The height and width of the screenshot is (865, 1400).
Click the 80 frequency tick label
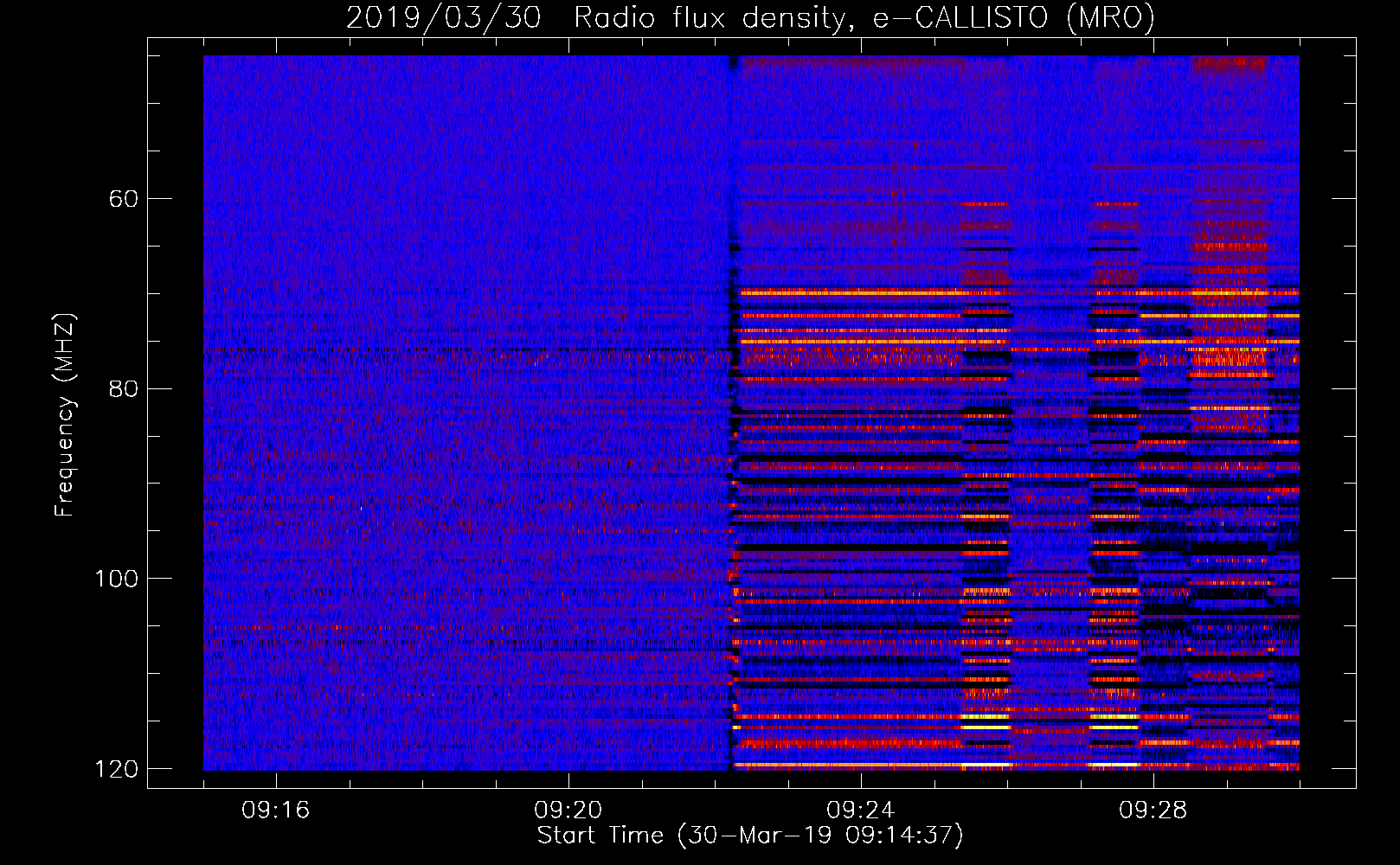[124, 388]
